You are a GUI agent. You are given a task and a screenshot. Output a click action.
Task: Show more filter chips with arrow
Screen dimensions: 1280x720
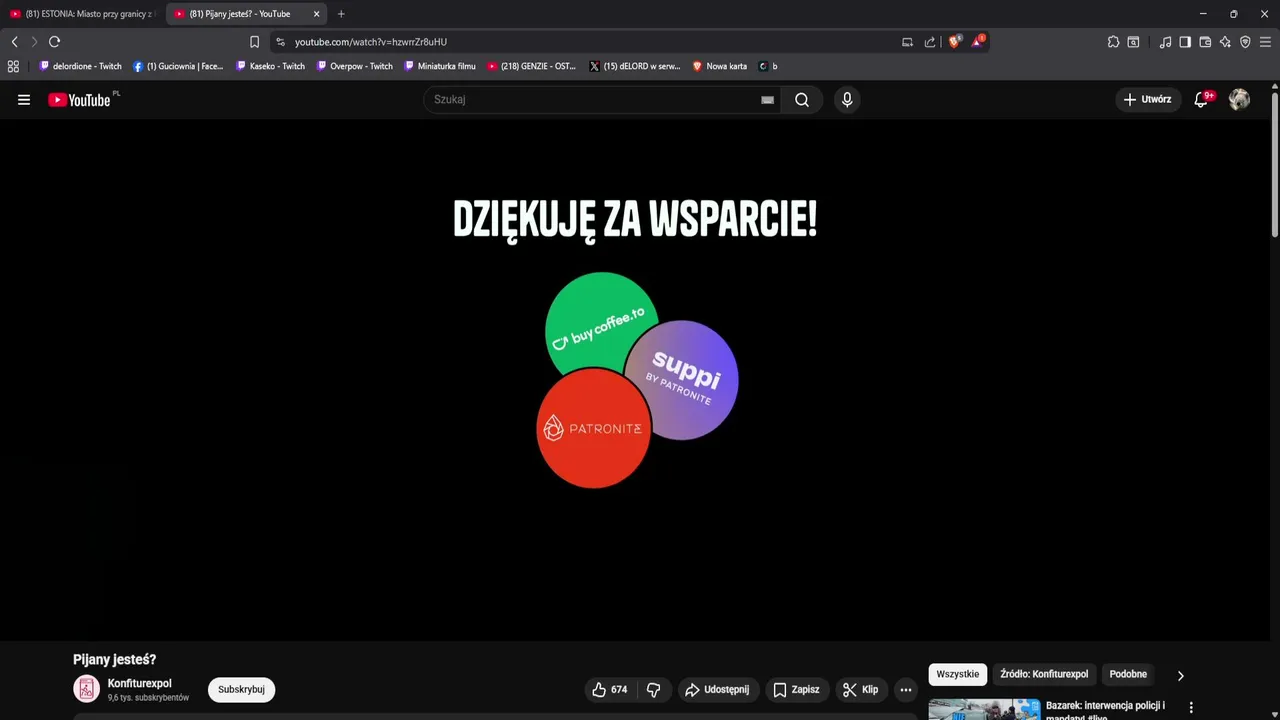pyautogui.click(x=1180, y=675)
